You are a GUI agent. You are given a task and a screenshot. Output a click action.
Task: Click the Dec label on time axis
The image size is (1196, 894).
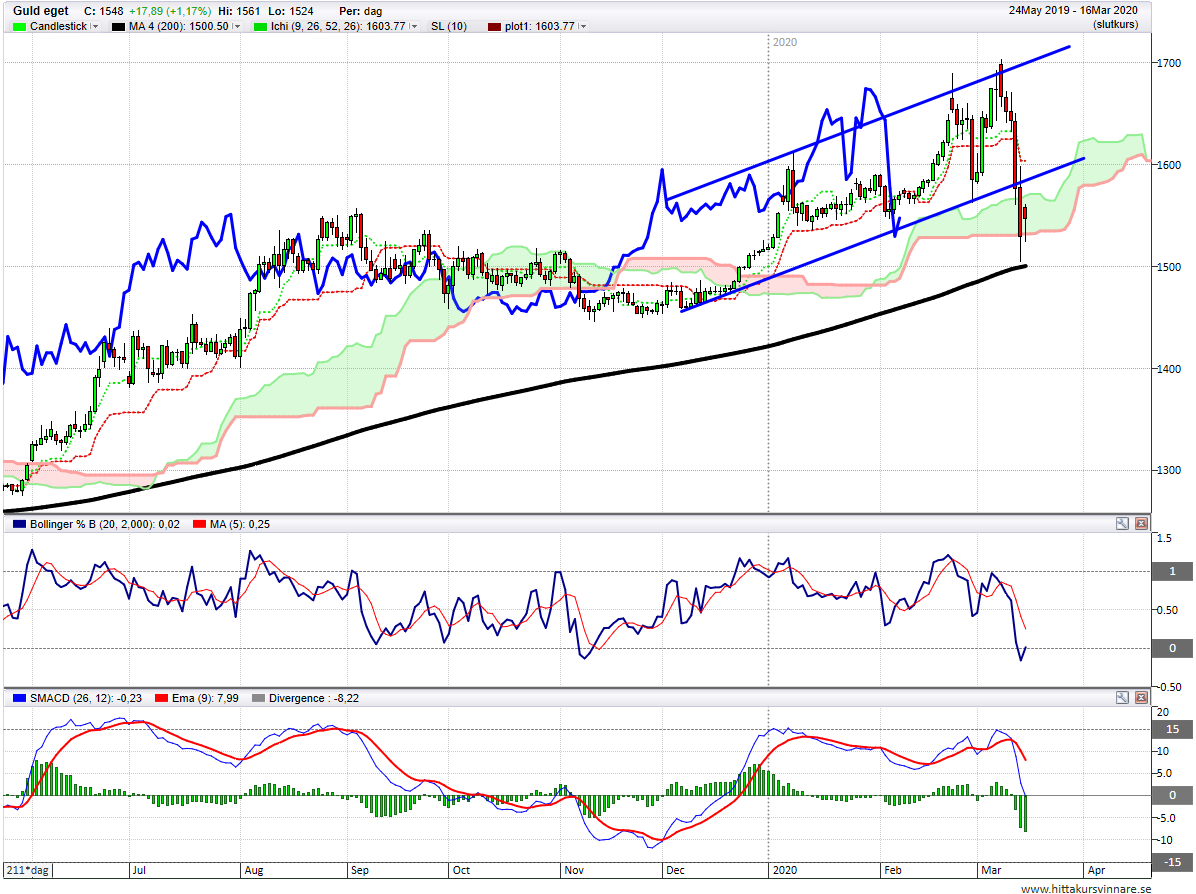(675, 870)
